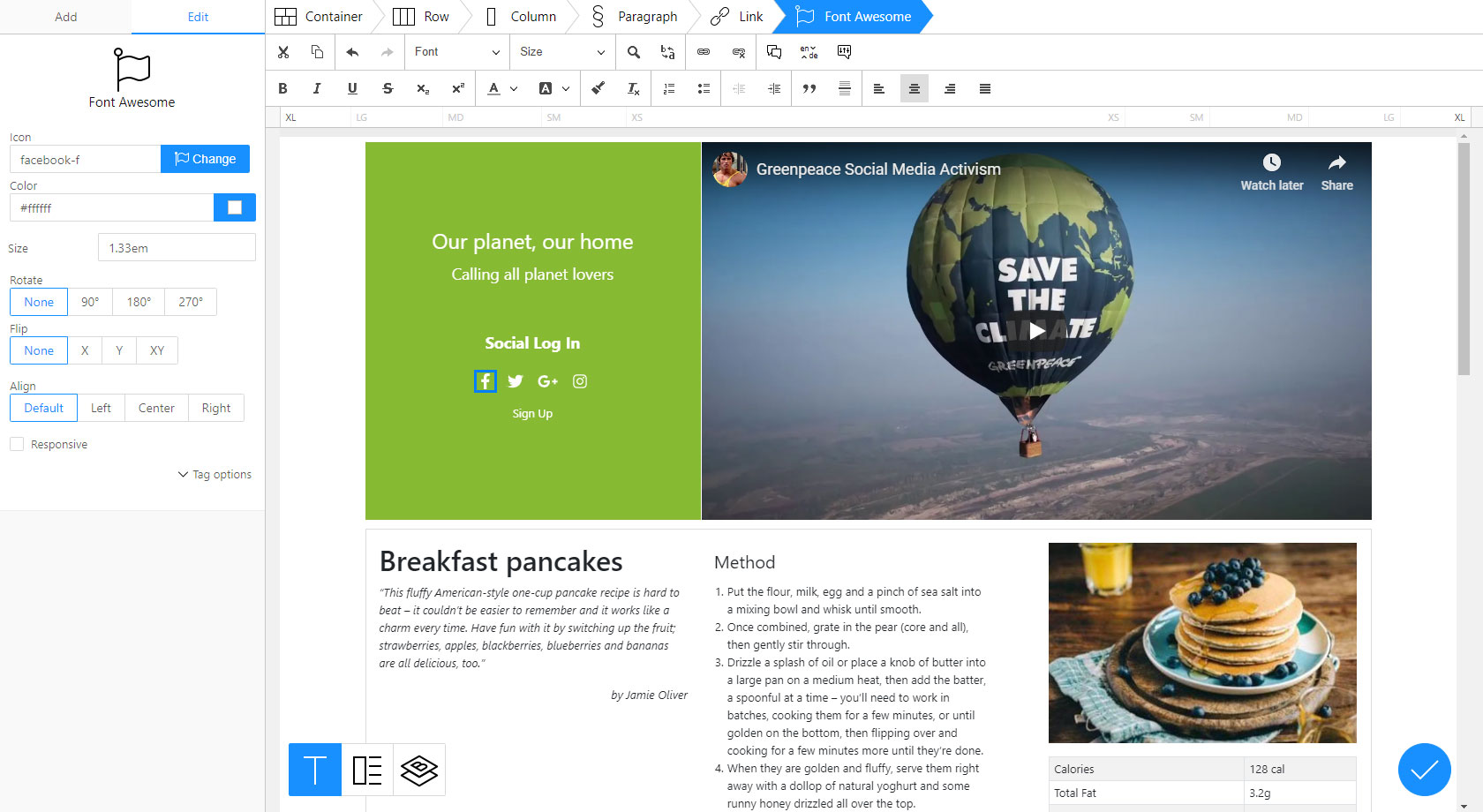Image resolution: width=1483 pixels, height=812 pixels.
Task: Apply strikethrough to text
Action: [x=388, y=88]
